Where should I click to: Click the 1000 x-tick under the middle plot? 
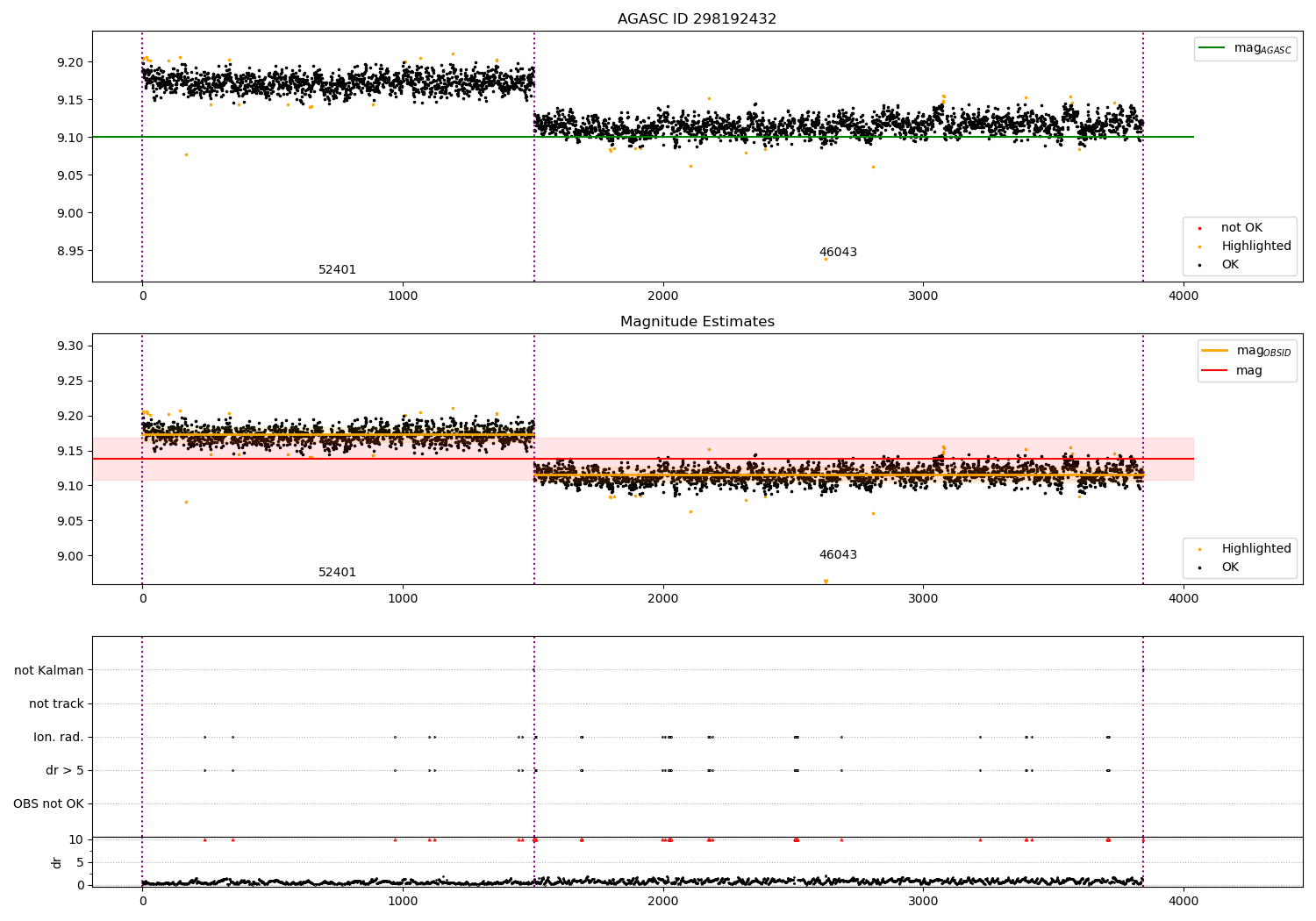tap(403, 598)
